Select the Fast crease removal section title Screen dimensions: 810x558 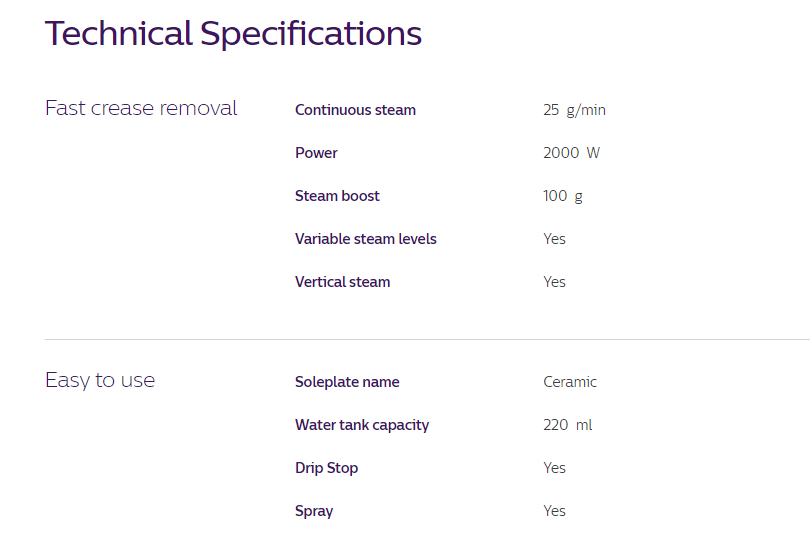[x=141, y=108]
